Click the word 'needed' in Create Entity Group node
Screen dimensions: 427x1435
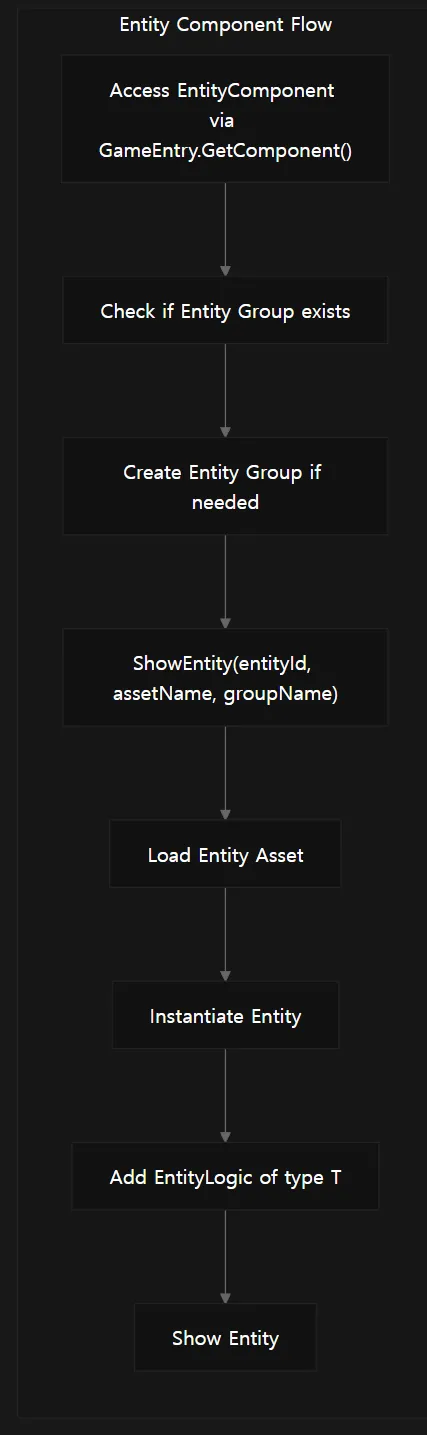point(225,502)
